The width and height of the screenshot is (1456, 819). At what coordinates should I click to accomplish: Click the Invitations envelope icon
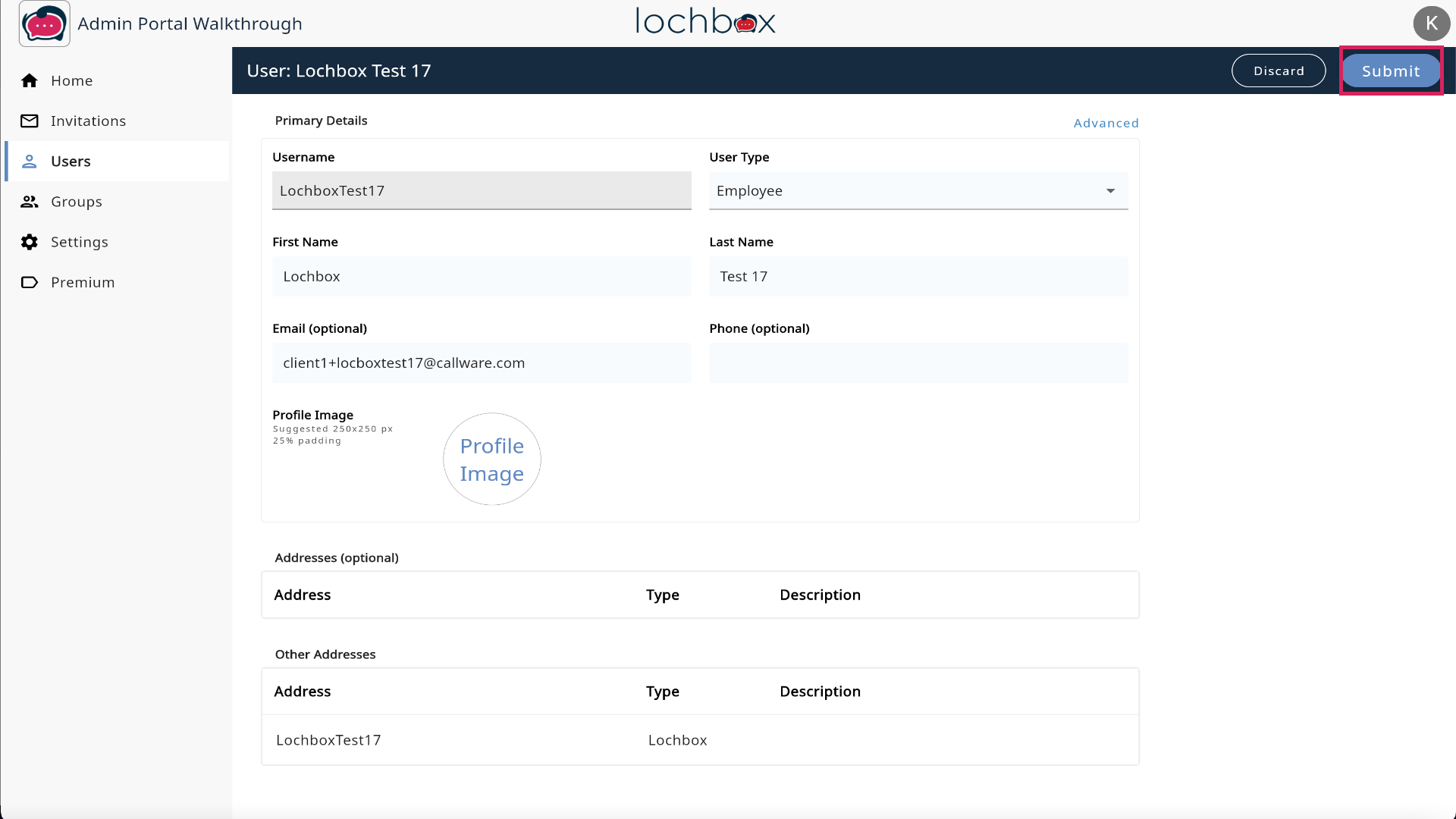(30, 121)
